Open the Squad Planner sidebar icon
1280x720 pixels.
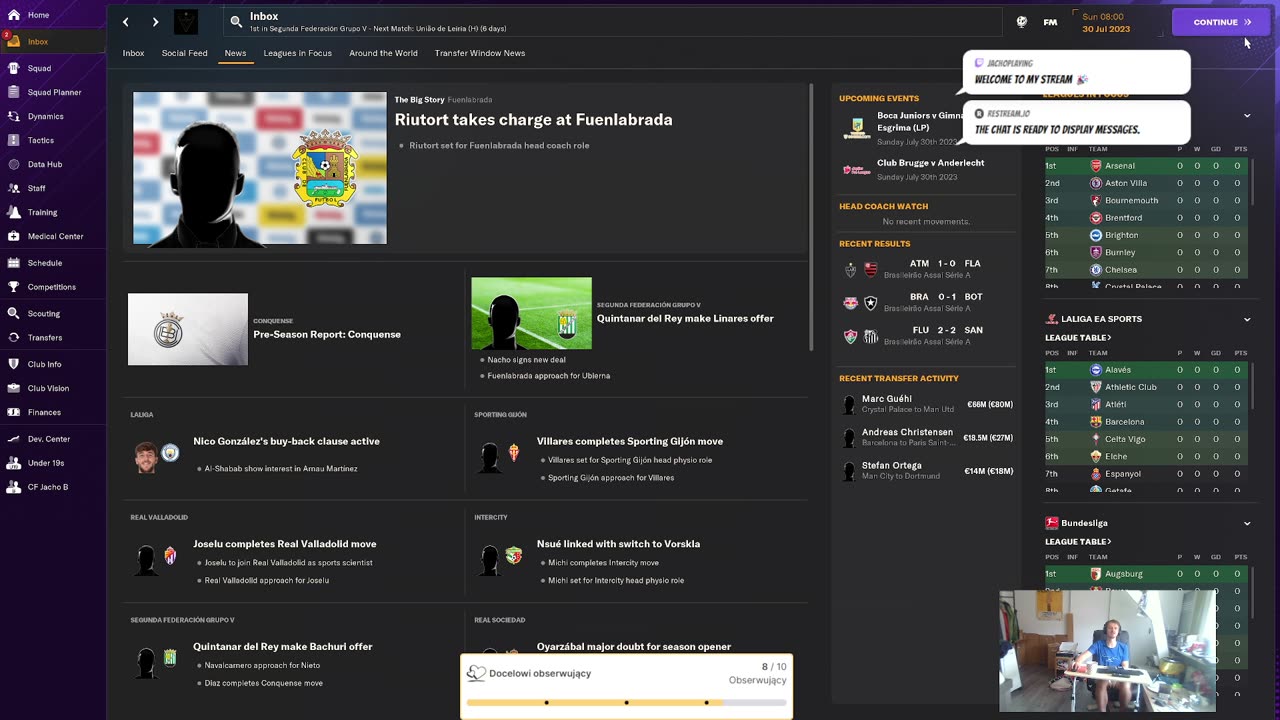pos(14,92)
